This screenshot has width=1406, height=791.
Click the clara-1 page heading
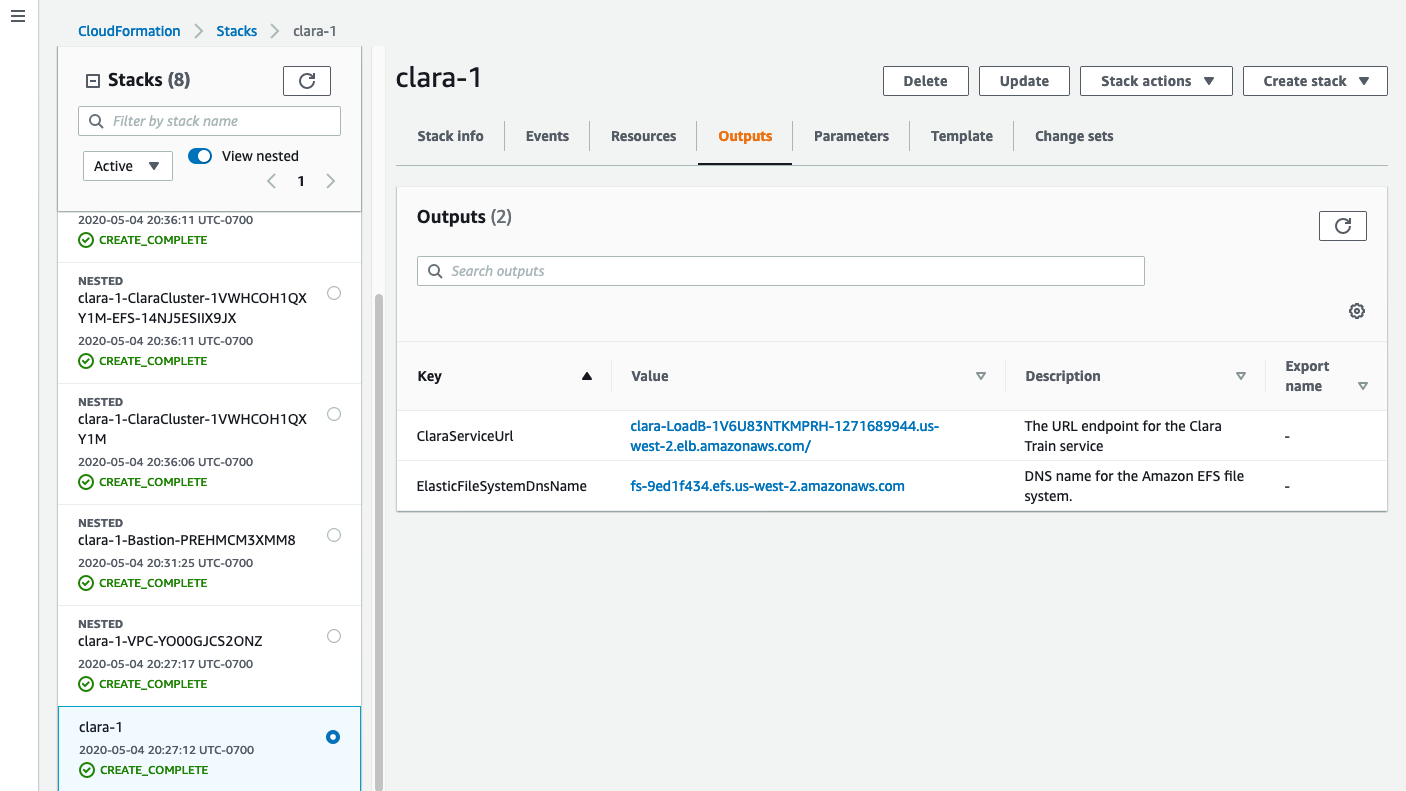pyautogui.click(x=440, y=77)
